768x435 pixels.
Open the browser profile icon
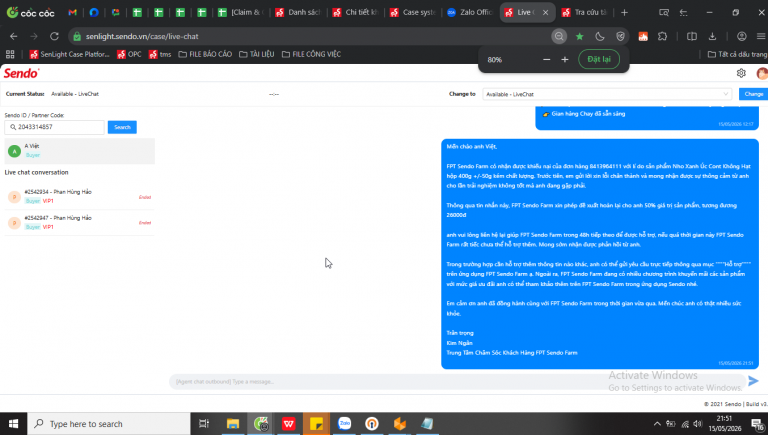click(742, 36)
